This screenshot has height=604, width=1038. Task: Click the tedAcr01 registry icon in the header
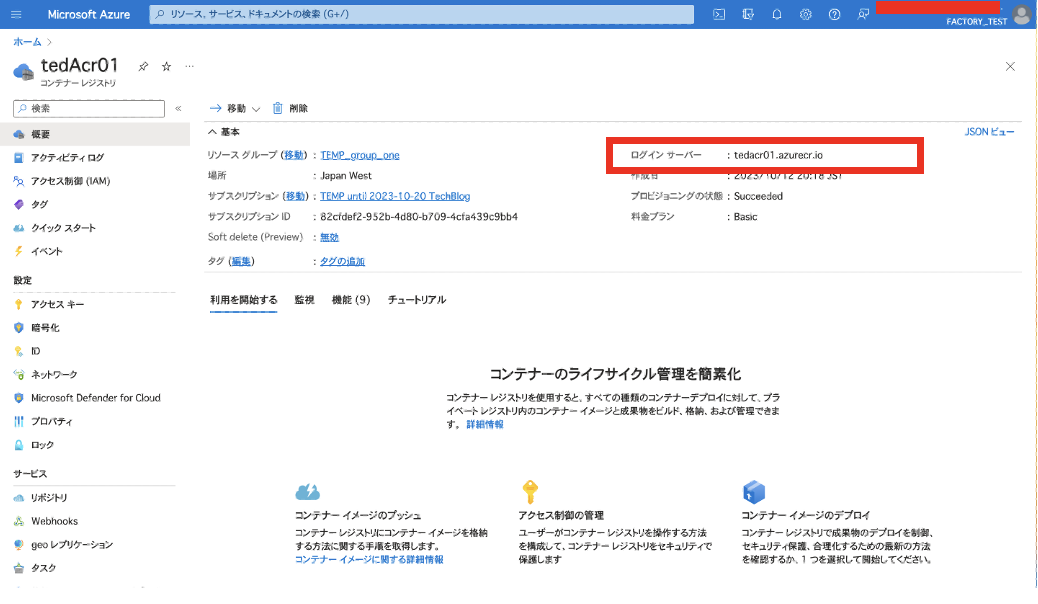[24, 72]
